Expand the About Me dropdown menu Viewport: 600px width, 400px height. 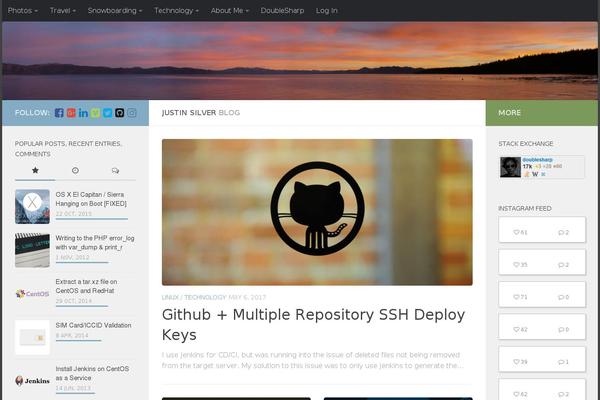[230, 11]
